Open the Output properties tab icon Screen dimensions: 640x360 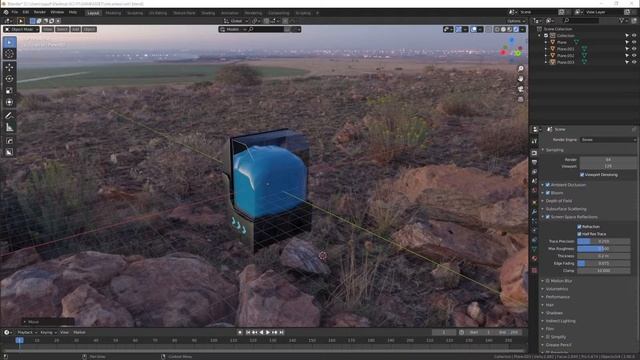click(x=534, y=162)
